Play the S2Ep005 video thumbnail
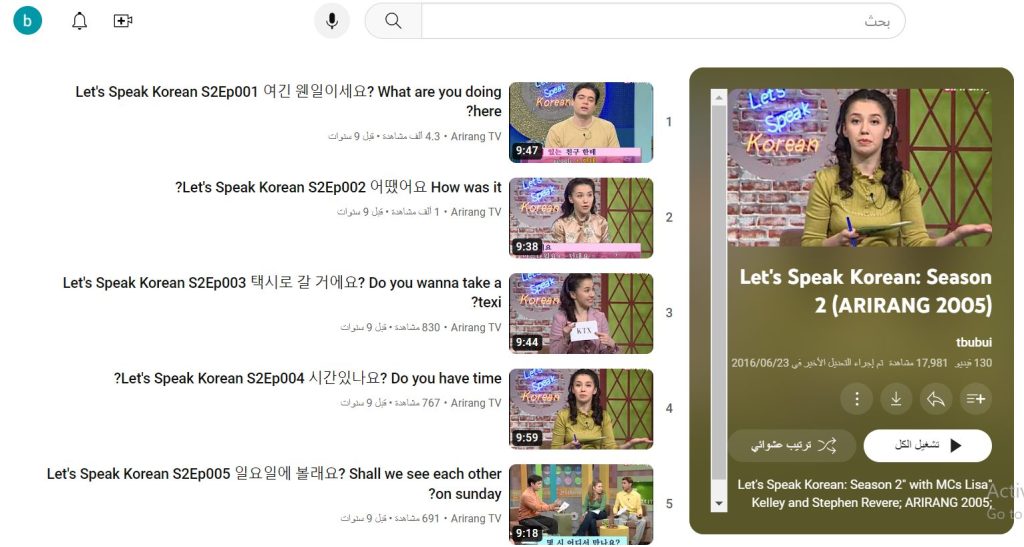This screenshot has height=547, width=1024. point(581,504)
